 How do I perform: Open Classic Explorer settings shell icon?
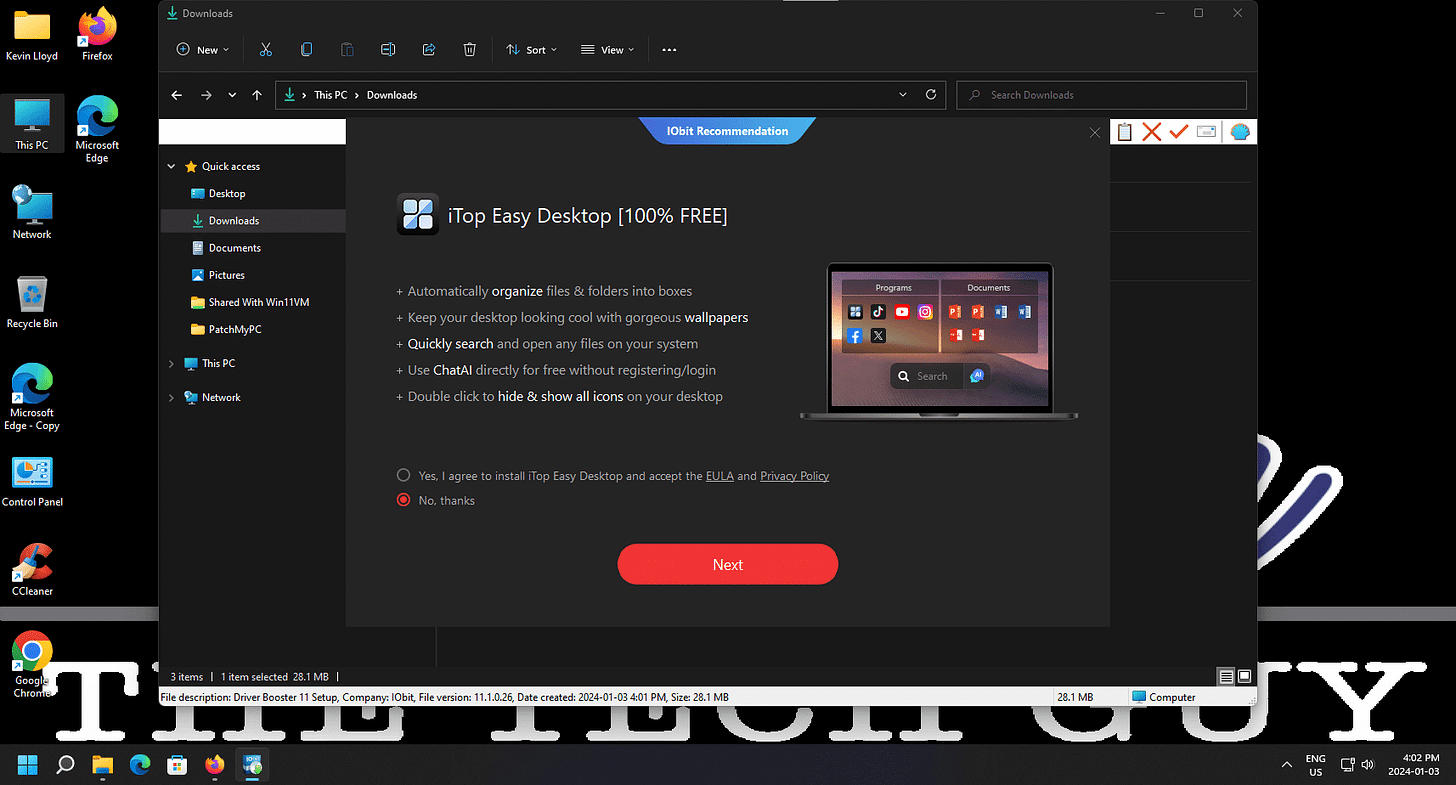pyautogui.click(x=1240, y=132)
